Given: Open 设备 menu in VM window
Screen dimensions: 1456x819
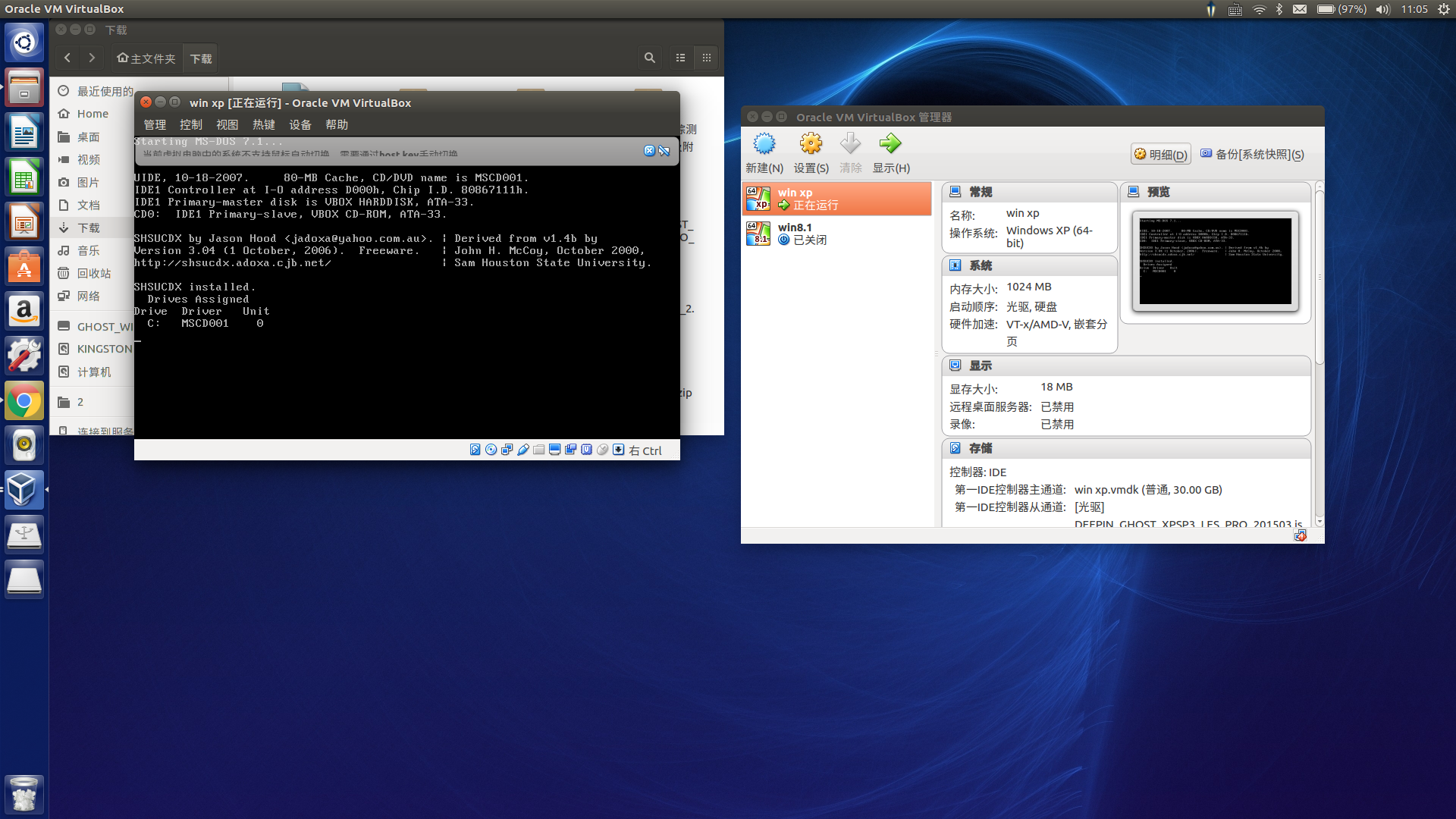Looking at the screenshot, I should pos(300,124).
